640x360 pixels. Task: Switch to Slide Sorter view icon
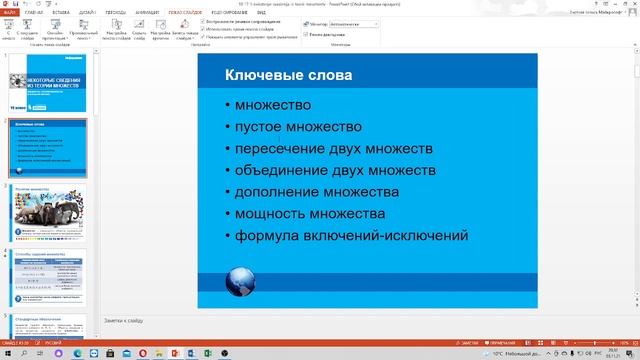[540, 343]
